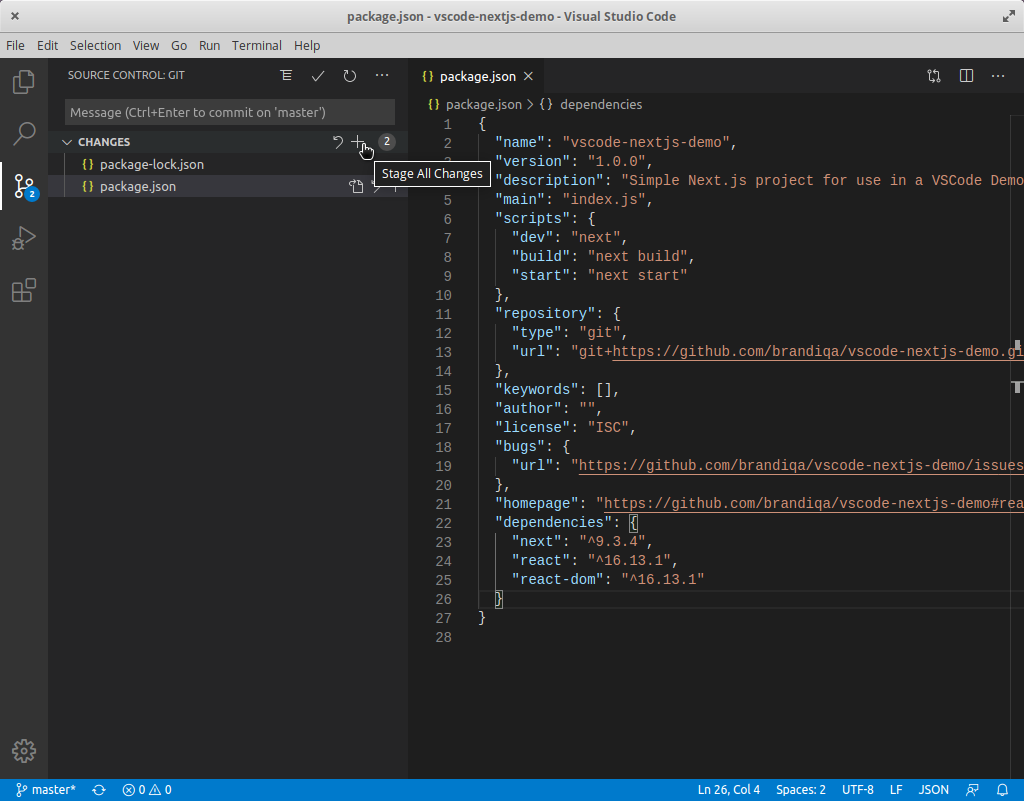
Task: Commit changes using the checkmark icon
Action: [318, 75]
